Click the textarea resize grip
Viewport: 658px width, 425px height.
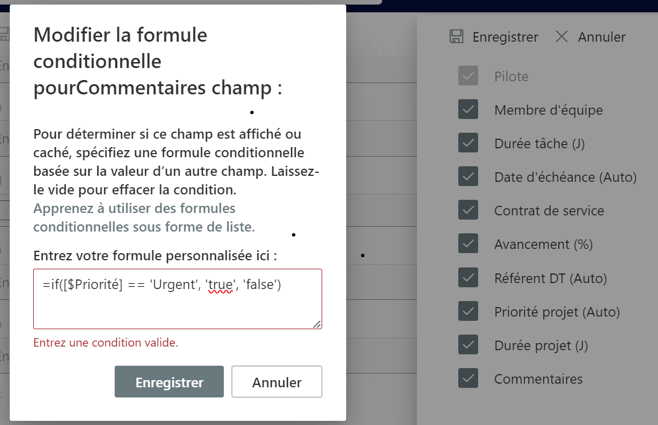click(317, 323)
